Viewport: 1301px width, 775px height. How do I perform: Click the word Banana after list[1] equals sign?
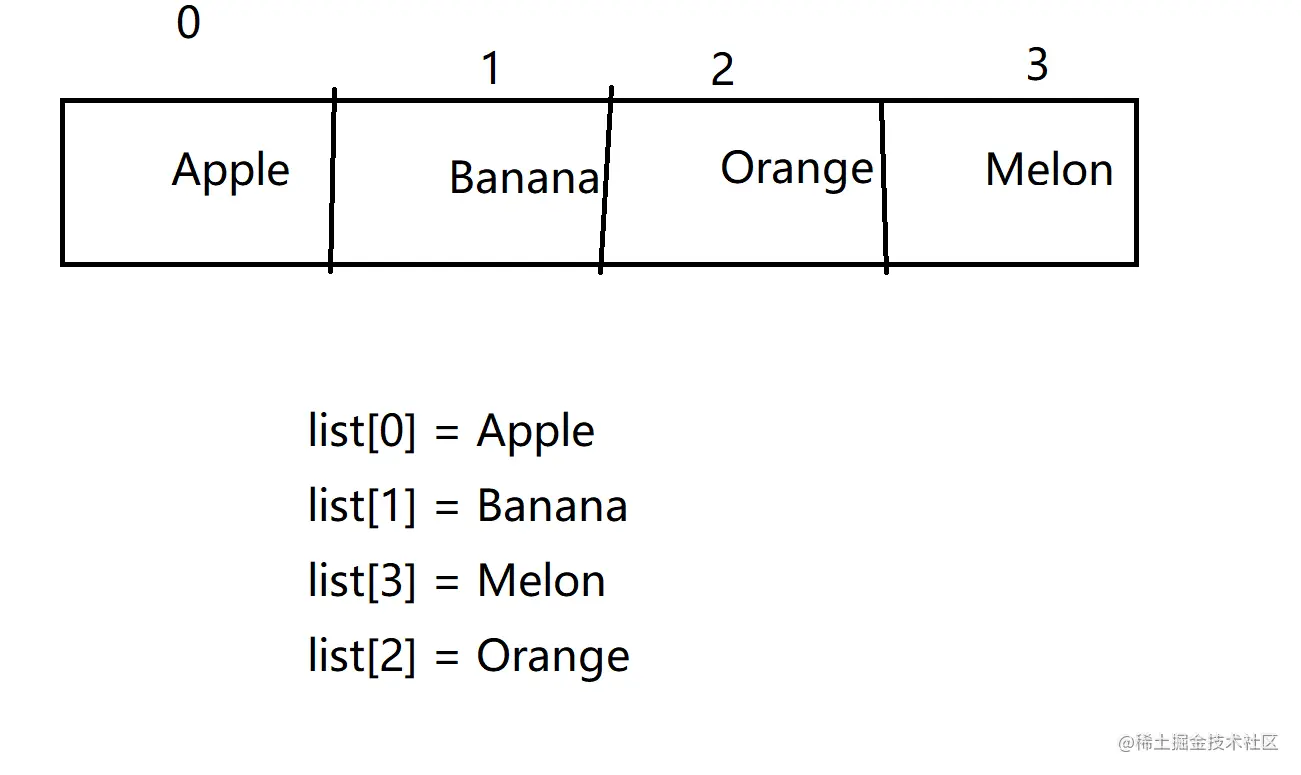click(x=552, y=506)
